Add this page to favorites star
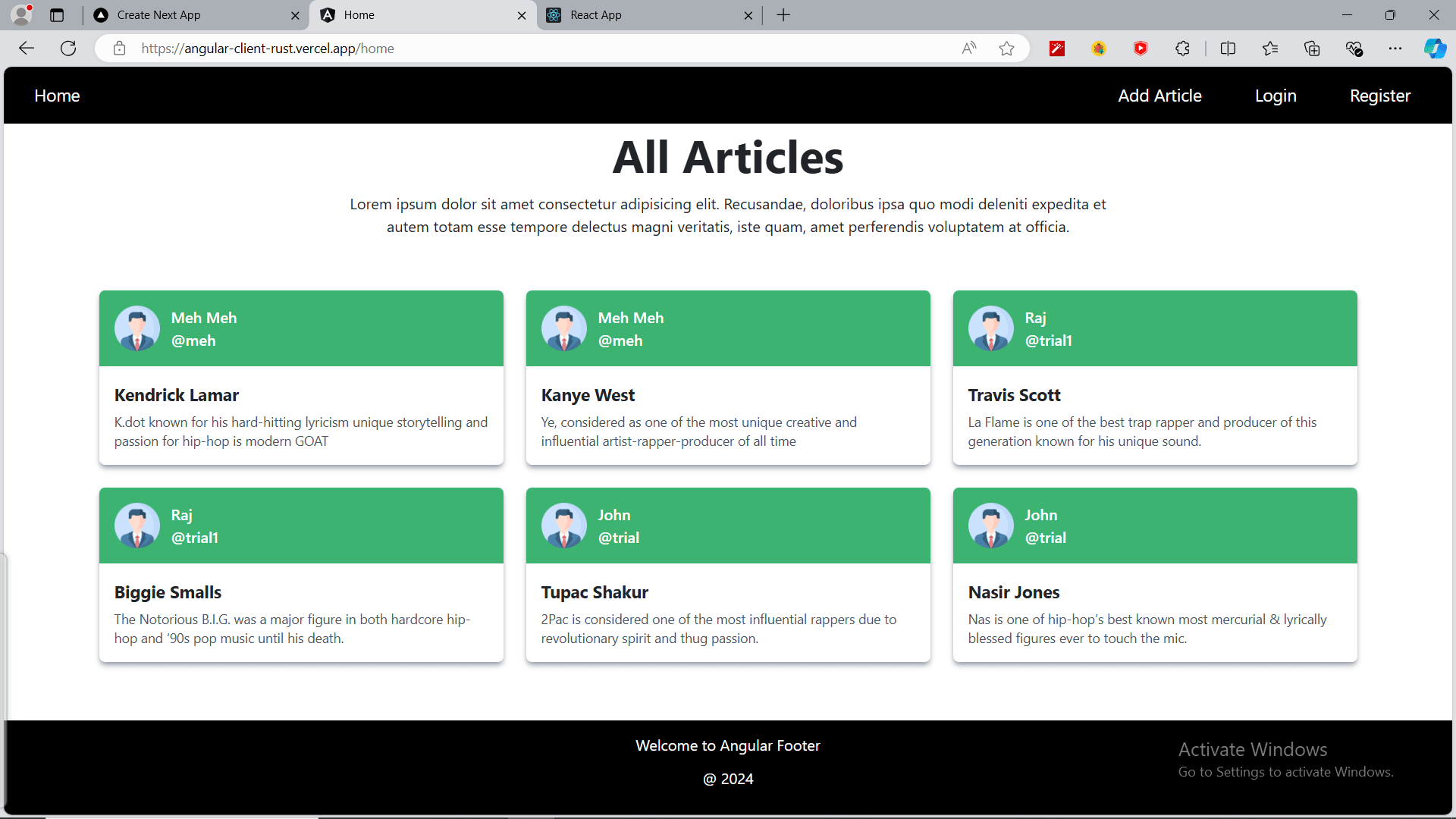Image resolution: width=1456 pixels, height=819 pixels. click(x=1006, y=49)
